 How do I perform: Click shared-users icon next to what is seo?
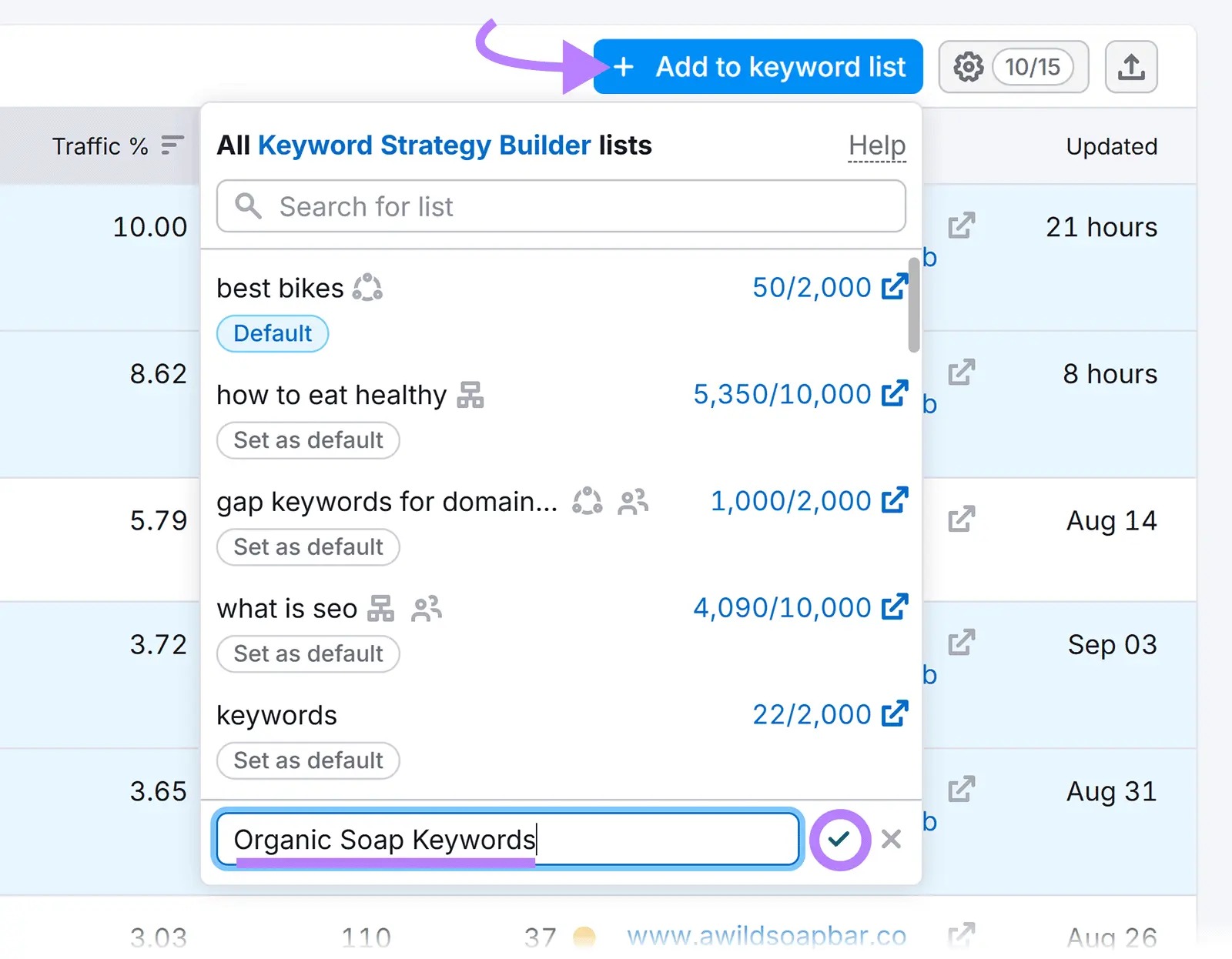click(427, 609)
